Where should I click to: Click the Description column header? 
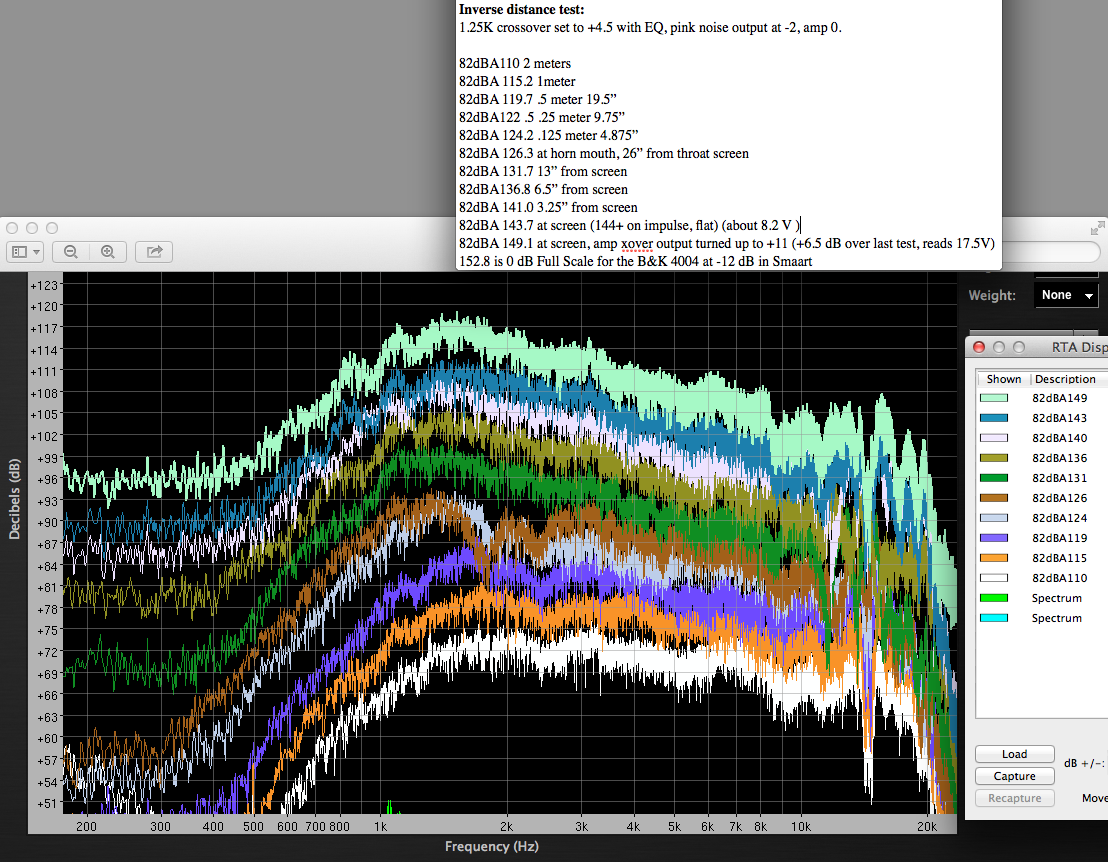click(x=1066, y=379)
